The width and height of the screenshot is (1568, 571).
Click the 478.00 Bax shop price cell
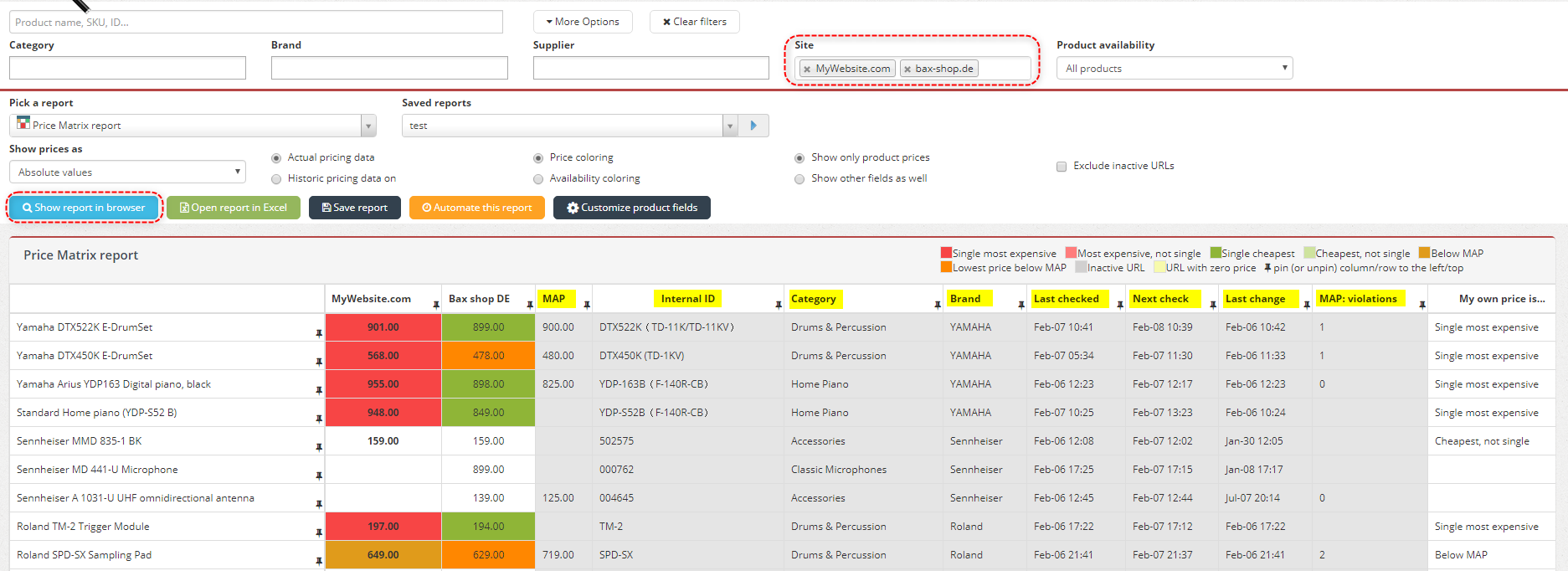[x=488, y=356]
